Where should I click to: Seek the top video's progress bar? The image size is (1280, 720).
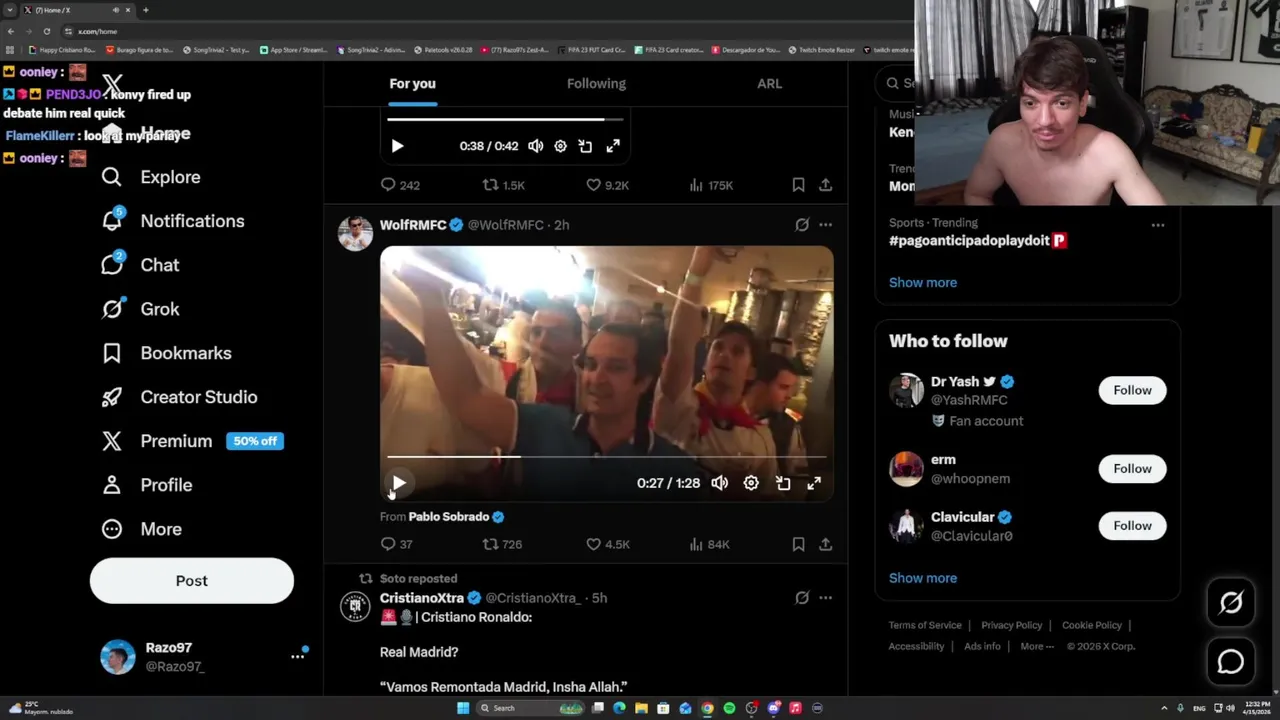click(x=506, y=119)
